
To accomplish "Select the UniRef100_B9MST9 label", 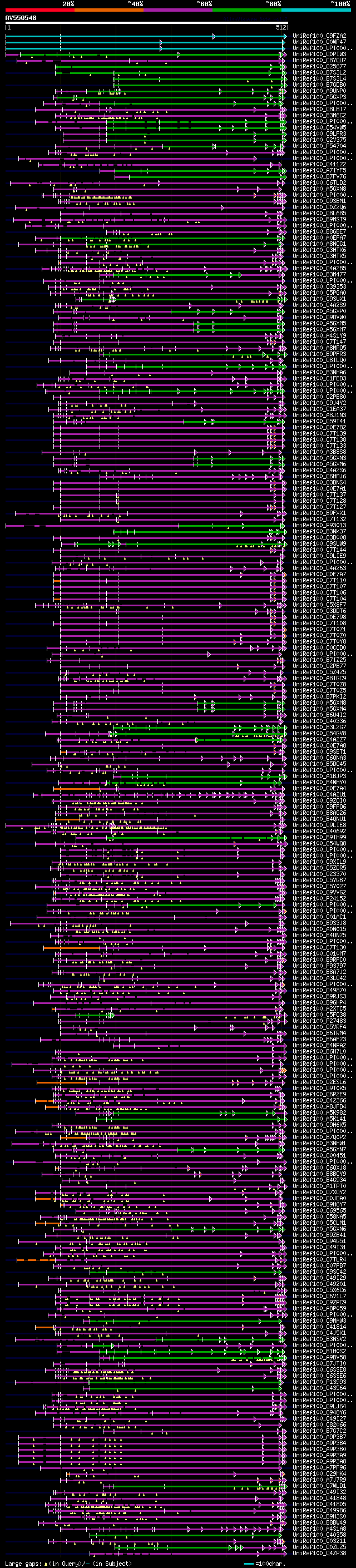I will click(319, 220).
